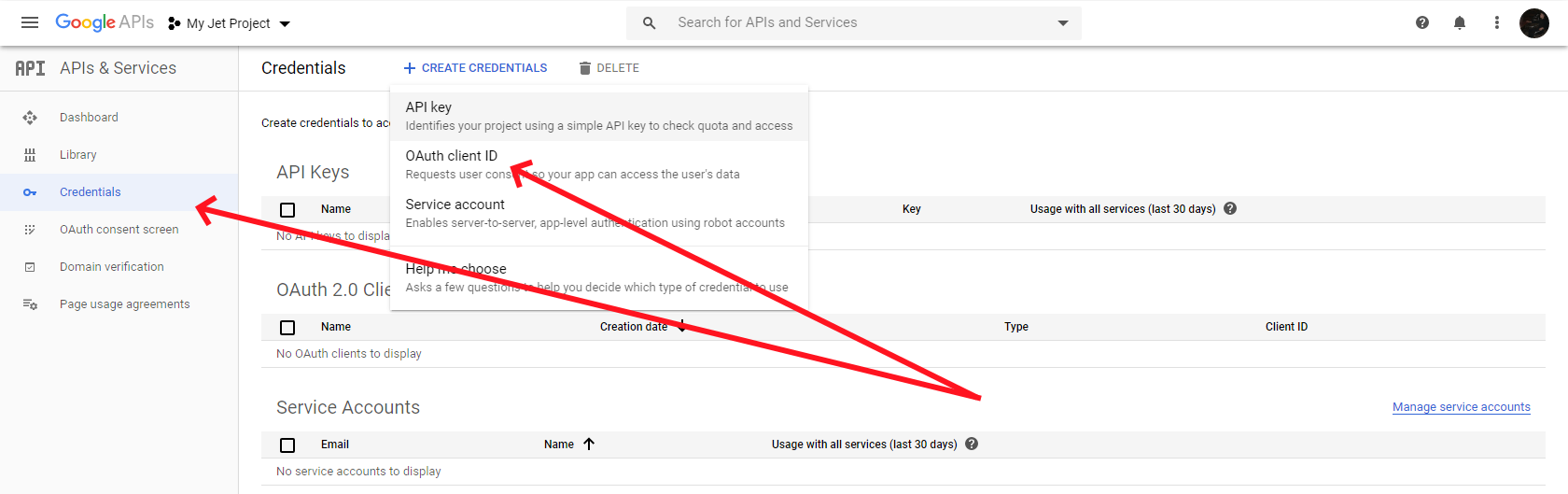
Task: Click the Creation date sort arrow
Action: click(682, 326)
